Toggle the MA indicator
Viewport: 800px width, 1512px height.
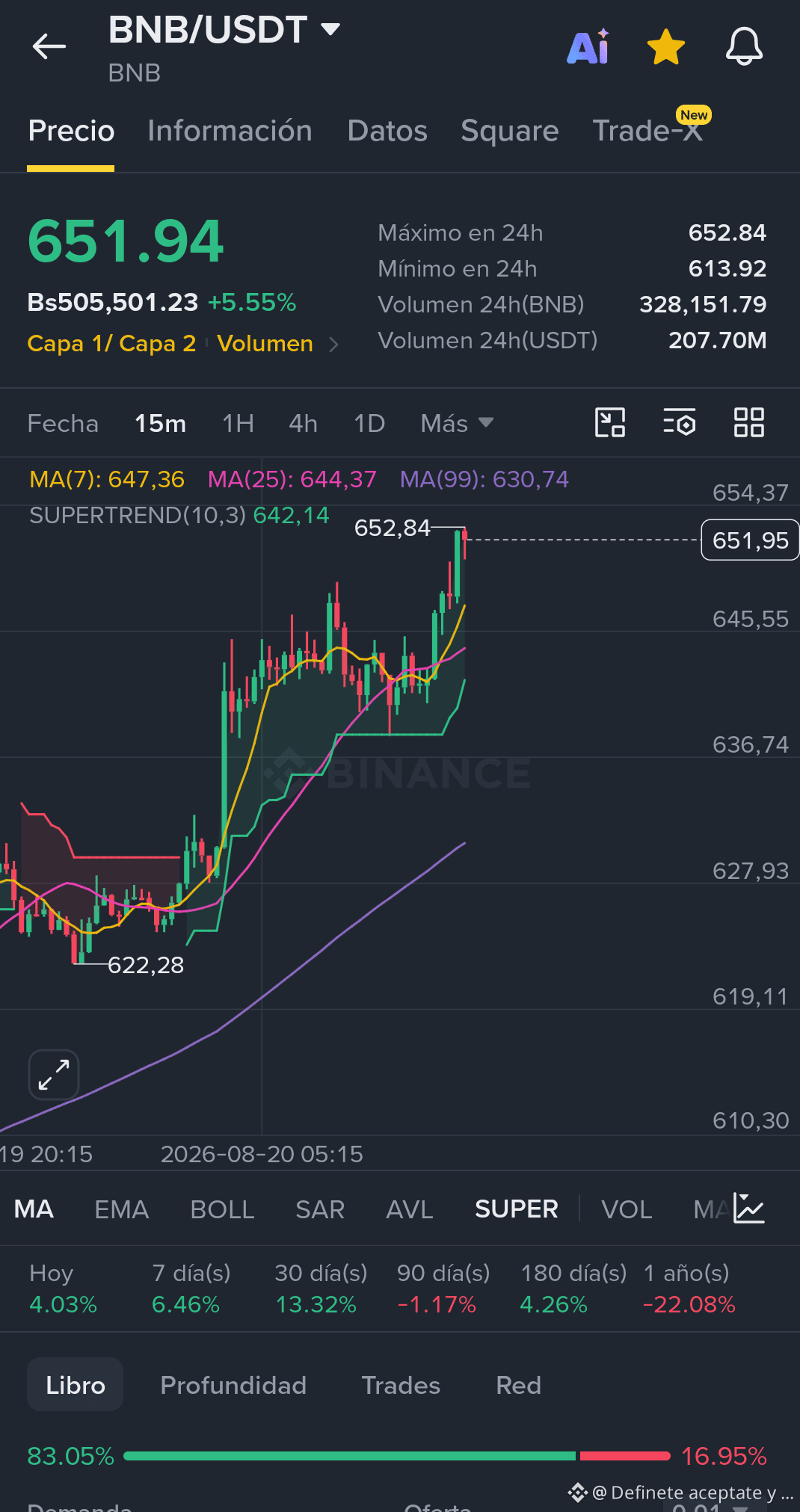coord(34,1209)
